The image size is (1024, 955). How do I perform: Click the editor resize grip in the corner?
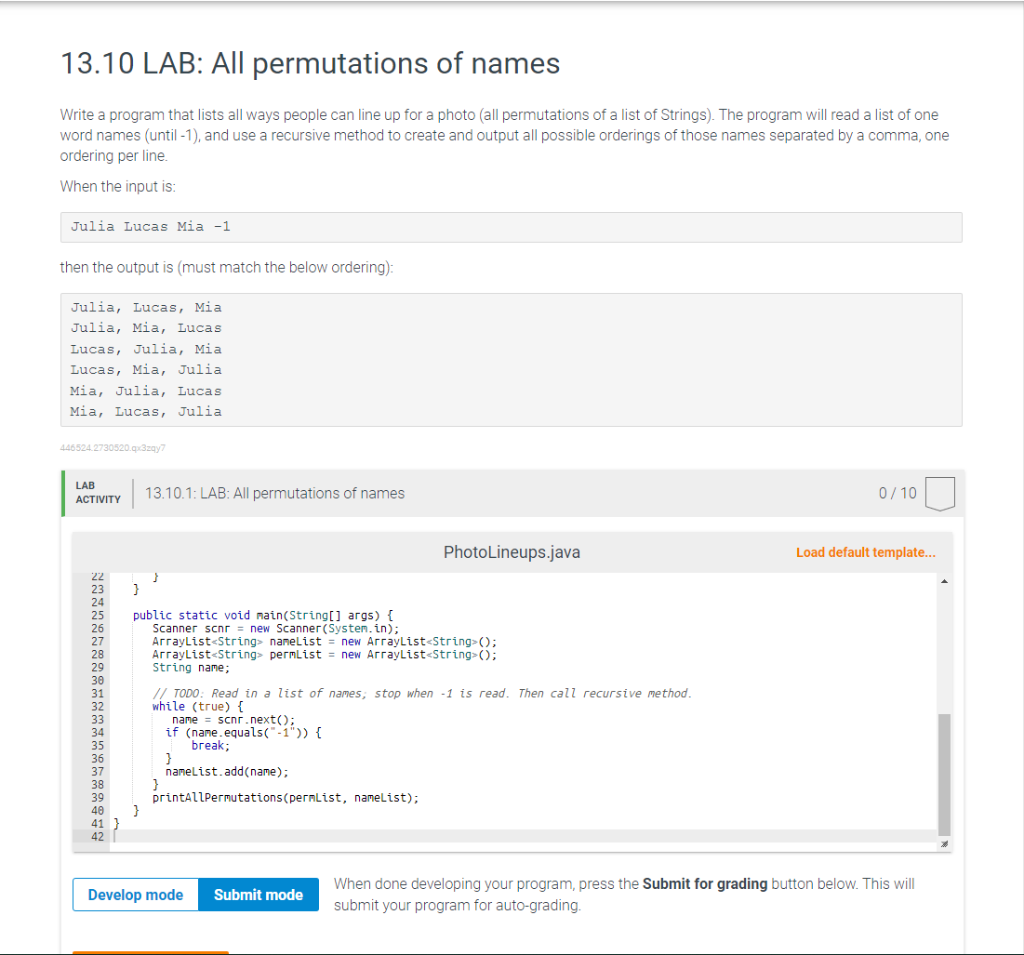pos(943,845)
